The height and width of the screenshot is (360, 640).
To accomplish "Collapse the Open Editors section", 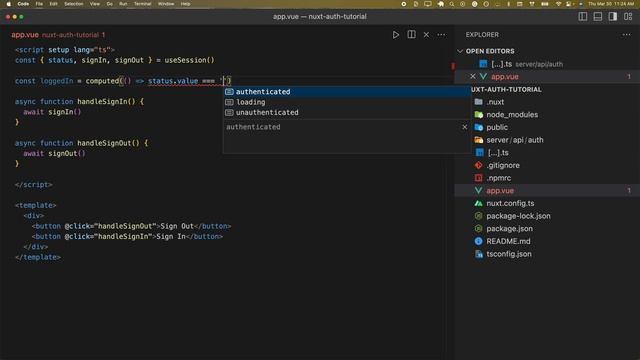I will 490,51.
